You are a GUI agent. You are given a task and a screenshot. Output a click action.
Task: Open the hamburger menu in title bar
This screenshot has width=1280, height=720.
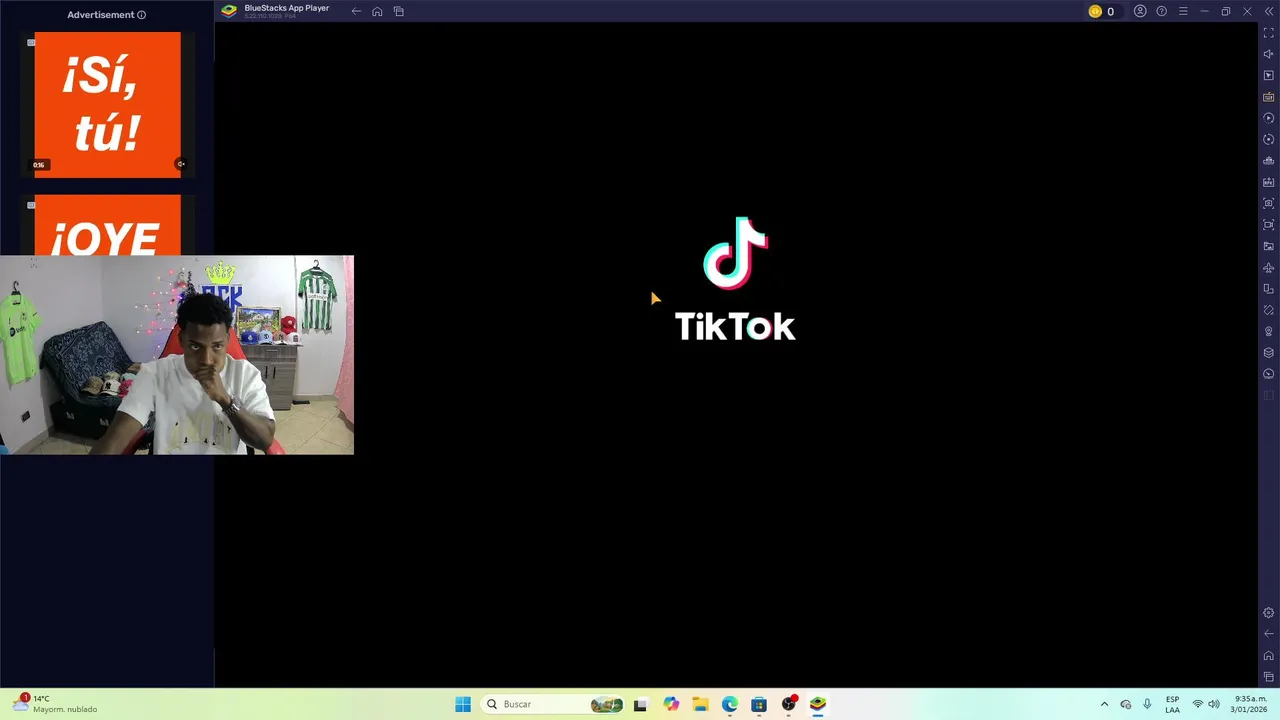click(1183, 11)
